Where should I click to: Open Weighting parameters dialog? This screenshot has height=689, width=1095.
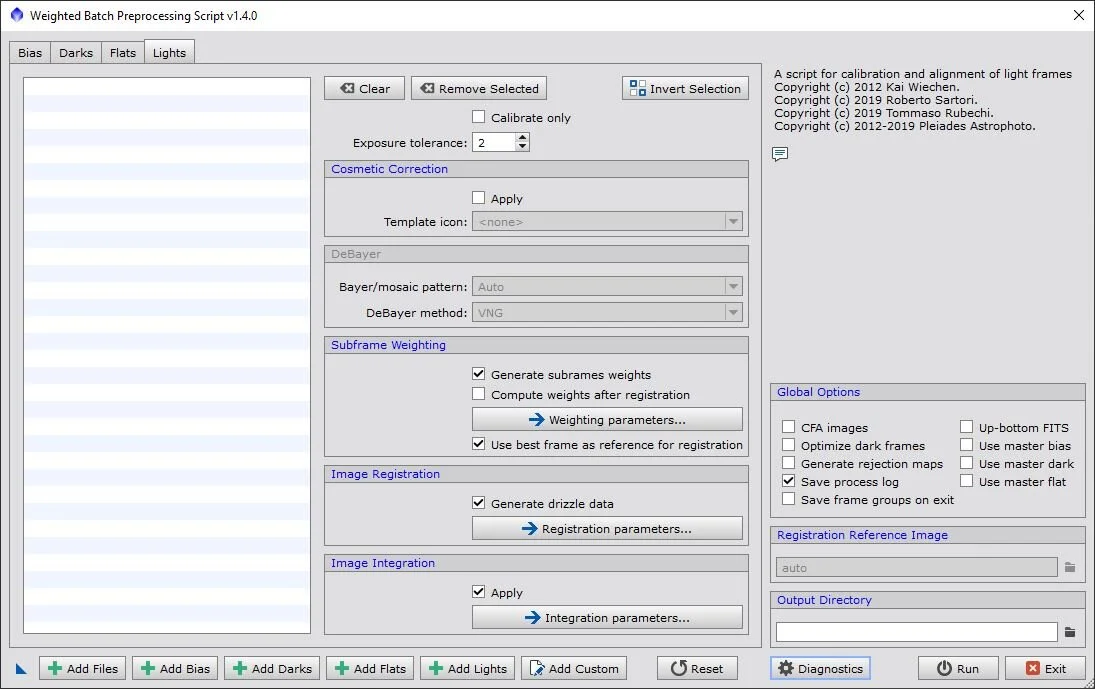(607, 420)
